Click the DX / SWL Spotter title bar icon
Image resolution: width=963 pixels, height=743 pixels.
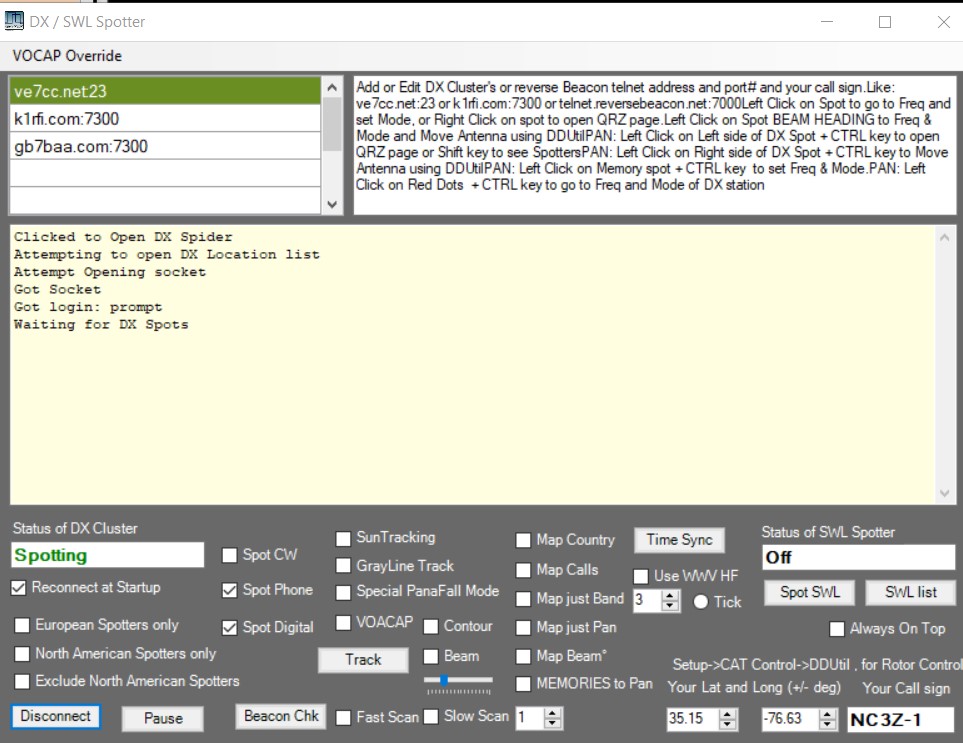[16, 21]
